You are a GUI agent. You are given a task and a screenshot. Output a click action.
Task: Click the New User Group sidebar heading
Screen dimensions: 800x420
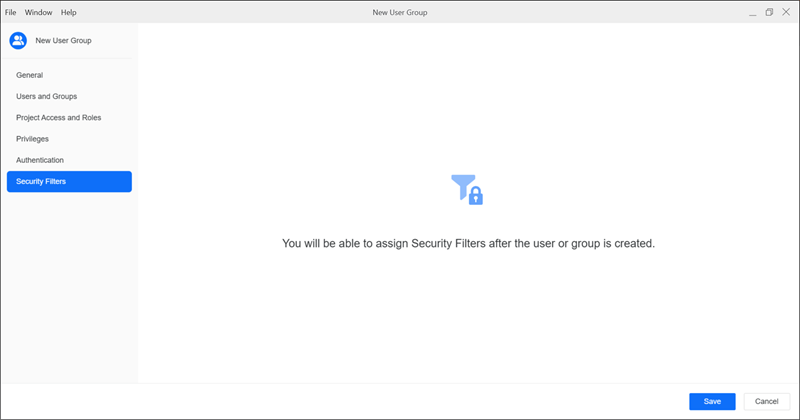point(64,41)
